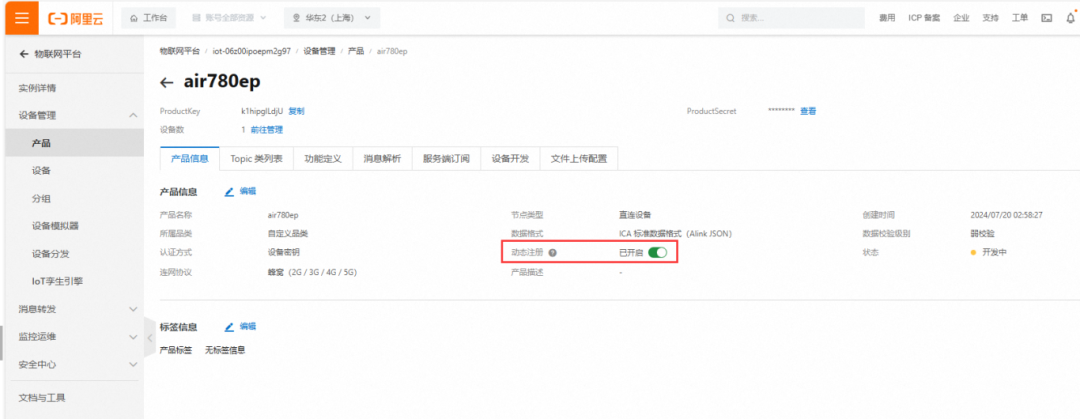Click the 开发中 status value
This screenshot has width=1080, height=419.
click(995, 252)
